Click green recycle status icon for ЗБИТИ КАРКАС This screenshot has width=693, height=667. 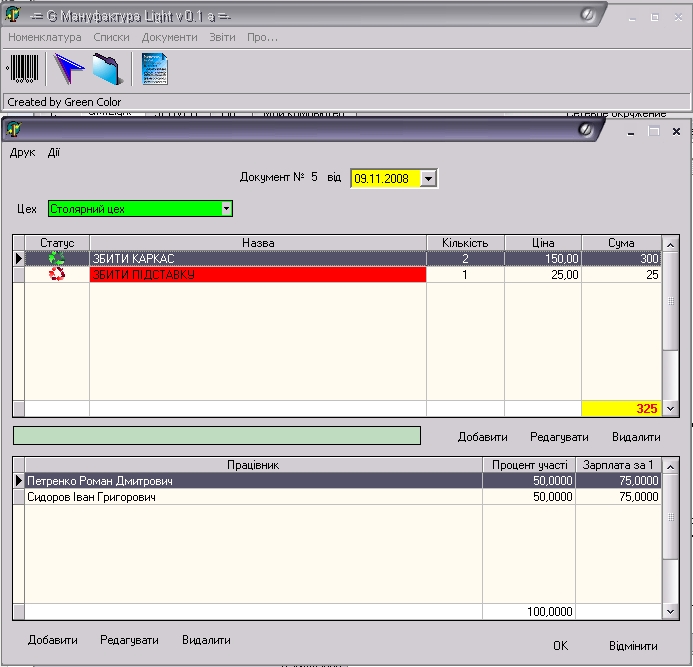coord(57,258)
